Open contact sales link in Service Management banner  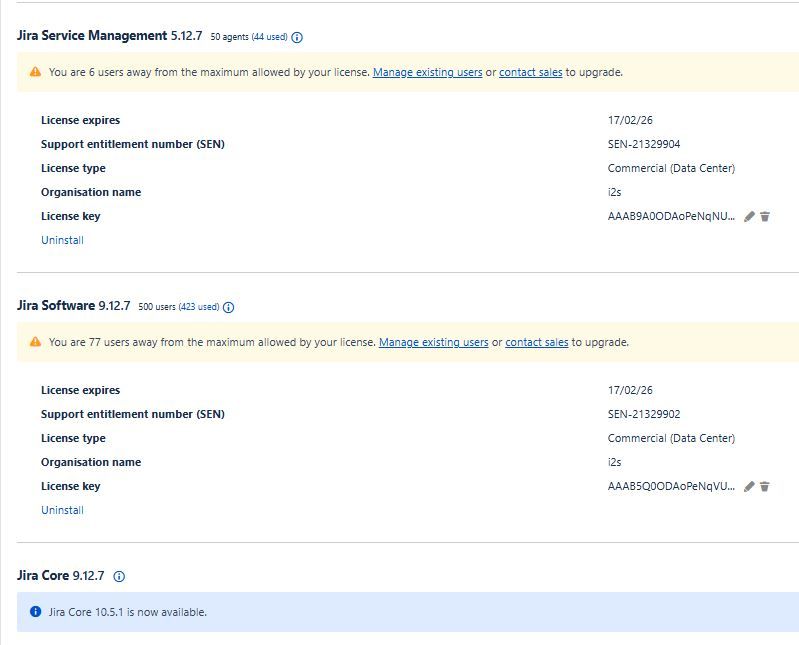pyautogui.click(x=530, y=72)
